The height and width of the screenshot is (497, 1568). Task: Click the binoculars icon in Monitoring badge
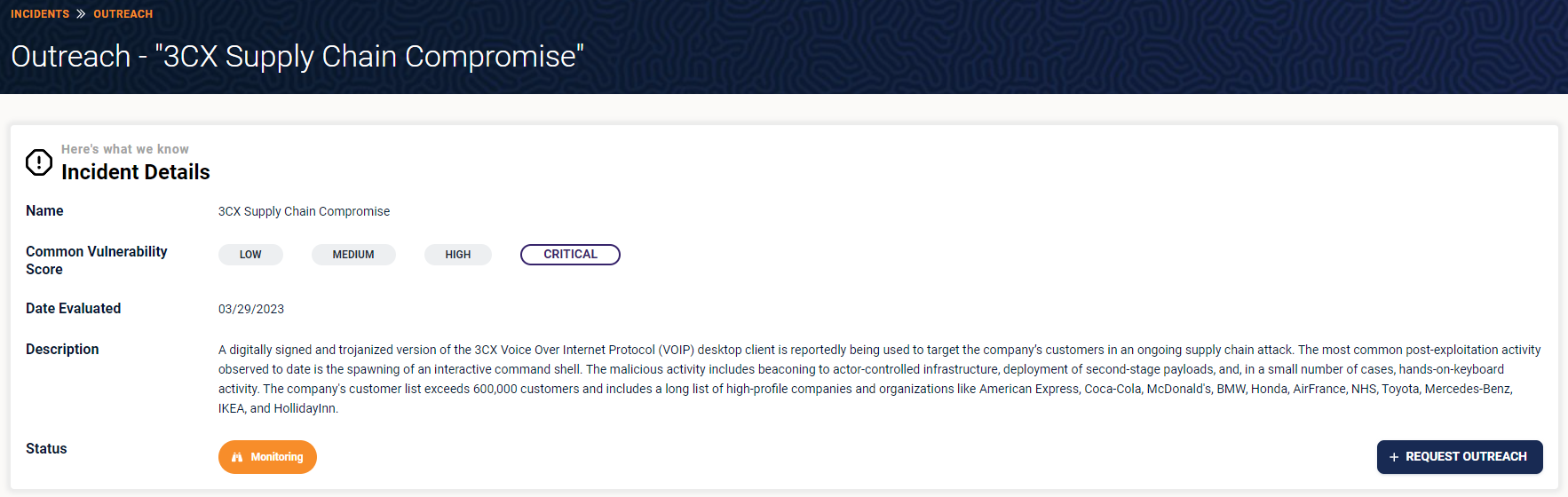(x=237, y=457)
